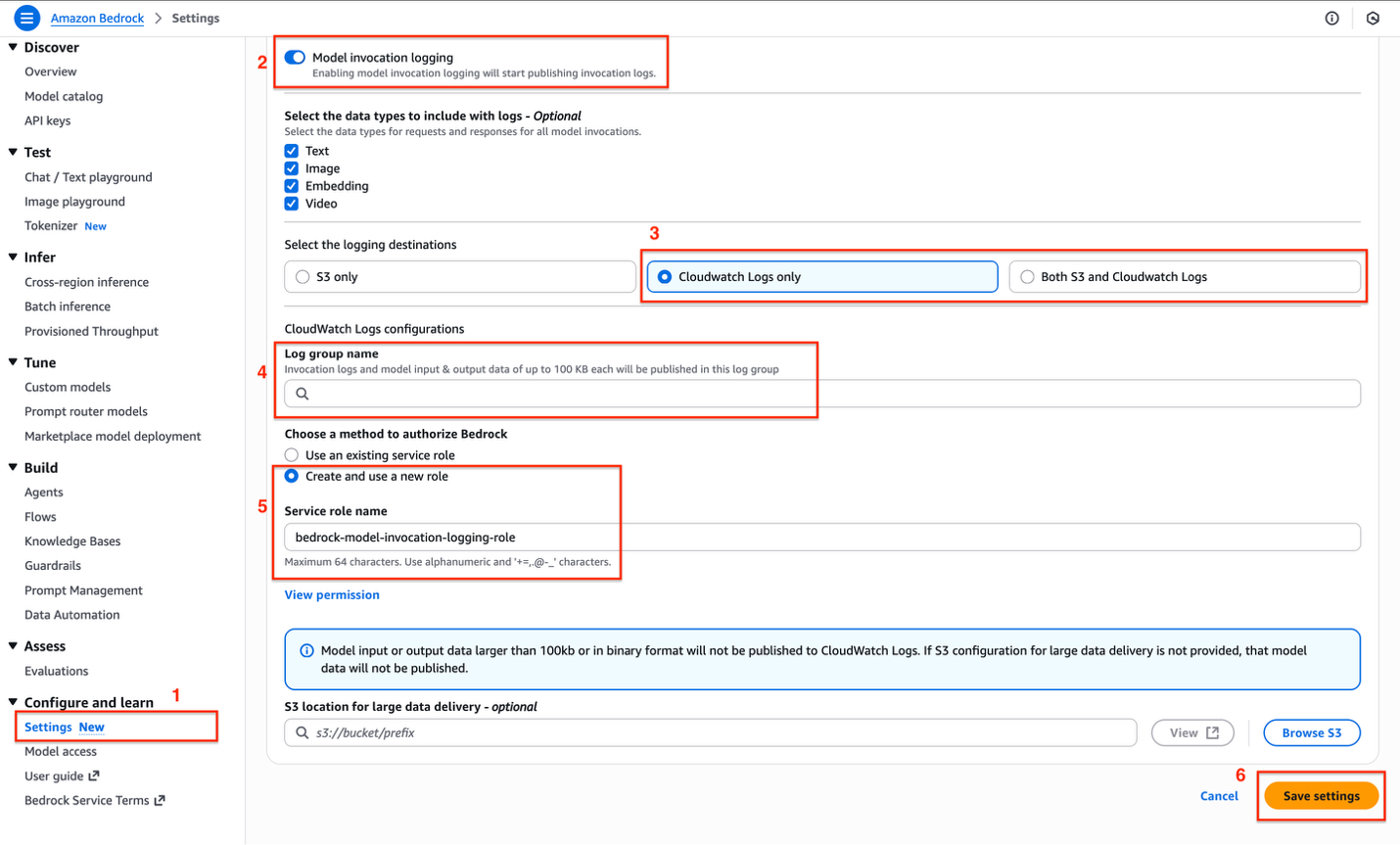Collapse the Build section

tap(12, 467)
